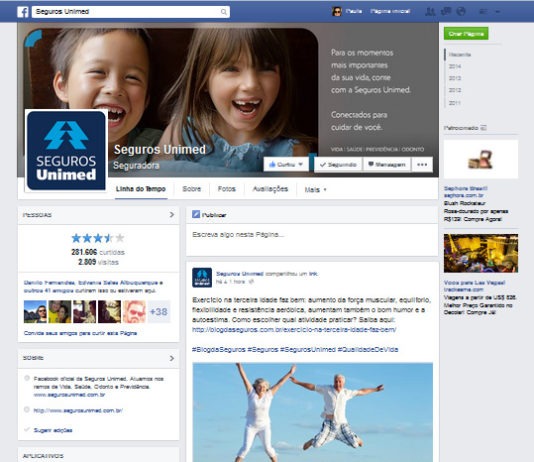Click the Patrocinado ad info icon
Screen dimensions: 534x462
[x=484, y=128]
